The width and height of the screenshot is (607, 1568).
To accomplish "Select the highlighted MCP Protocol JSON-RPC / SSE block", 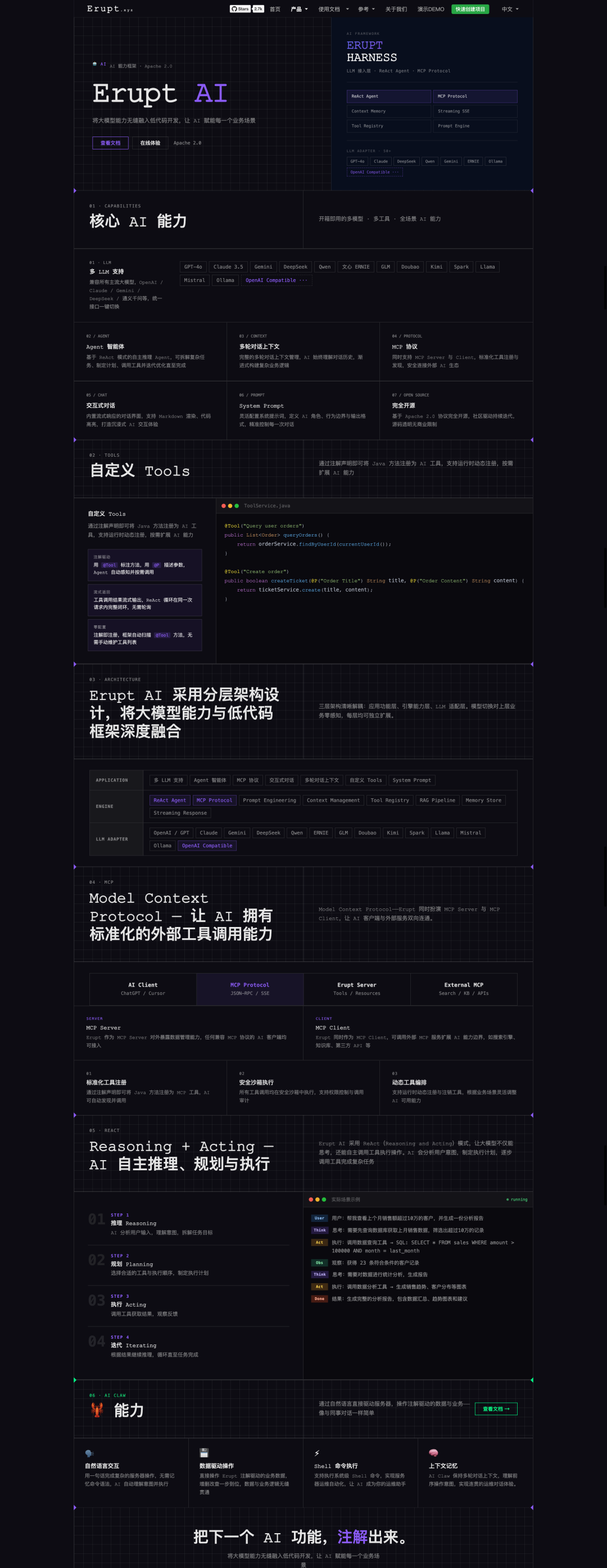I will 250,989.
